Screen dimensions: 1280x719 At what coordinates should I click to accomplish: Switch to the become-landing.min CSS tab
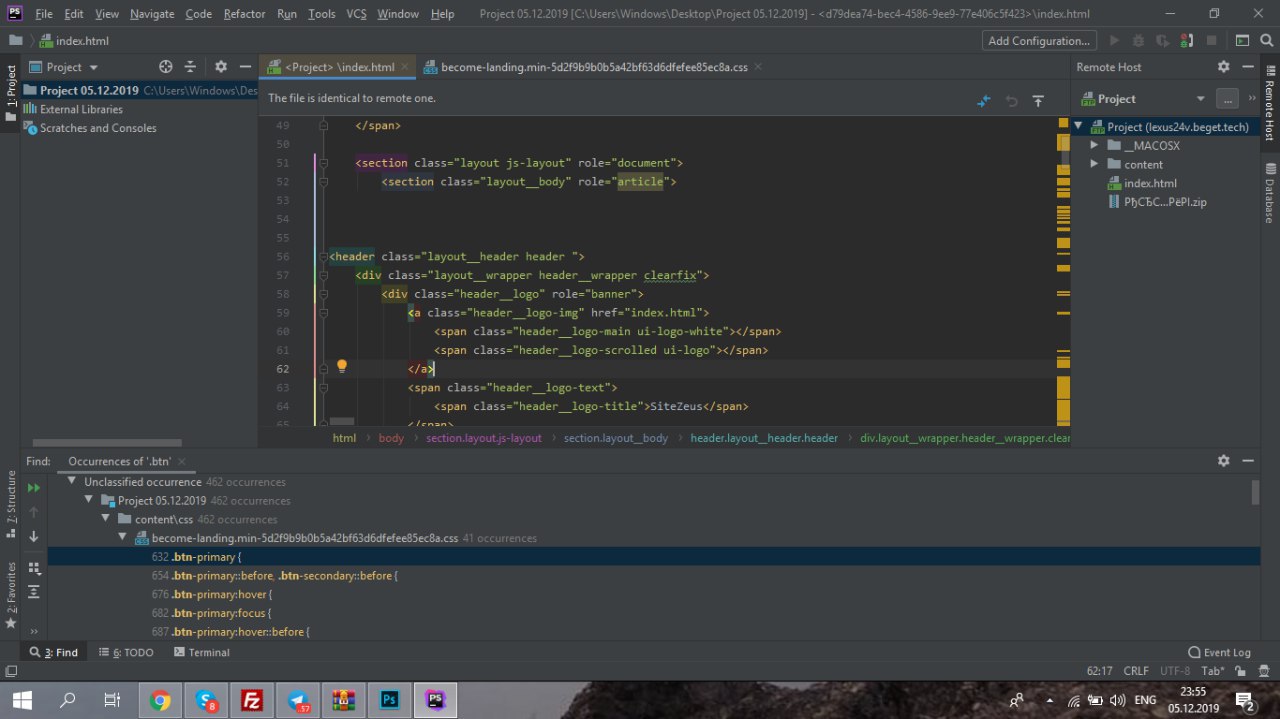593,67
